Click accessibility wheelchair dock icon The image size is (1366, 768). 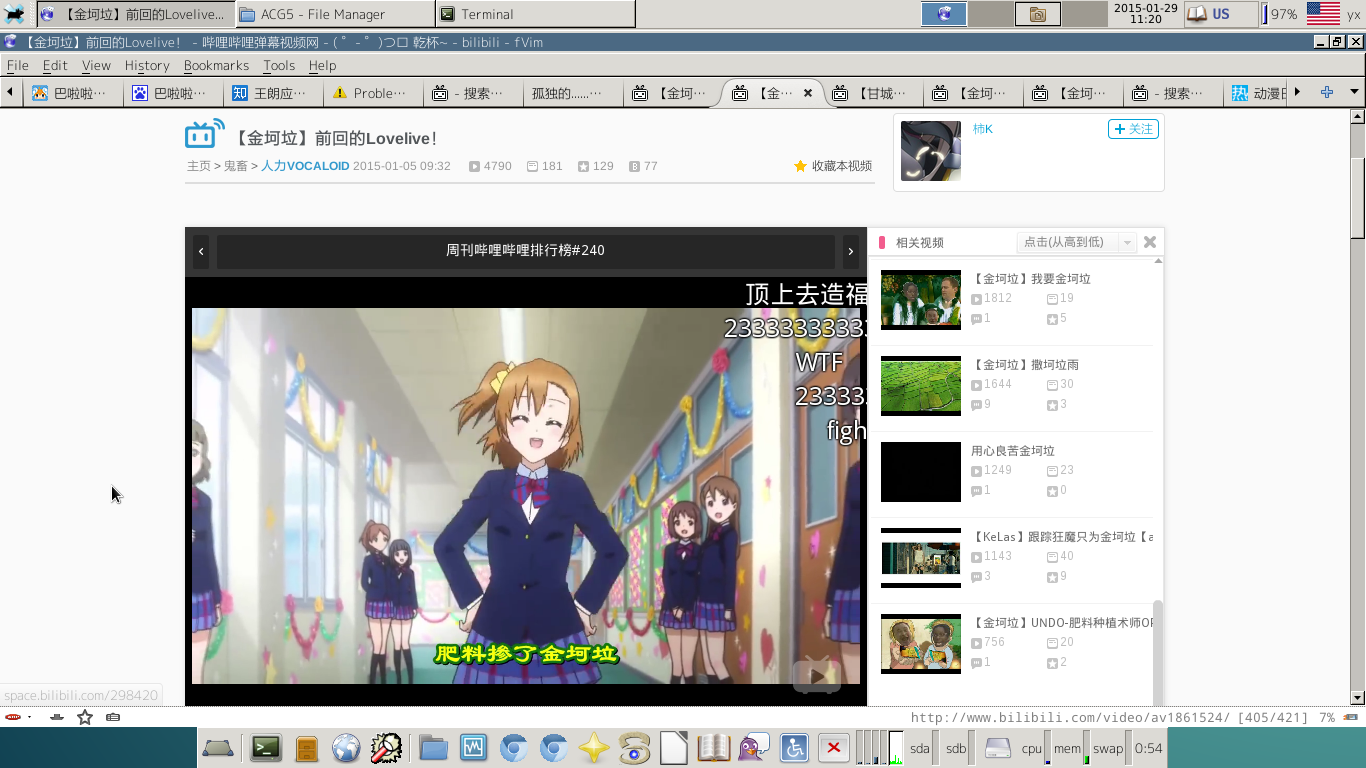click(794, 748)
